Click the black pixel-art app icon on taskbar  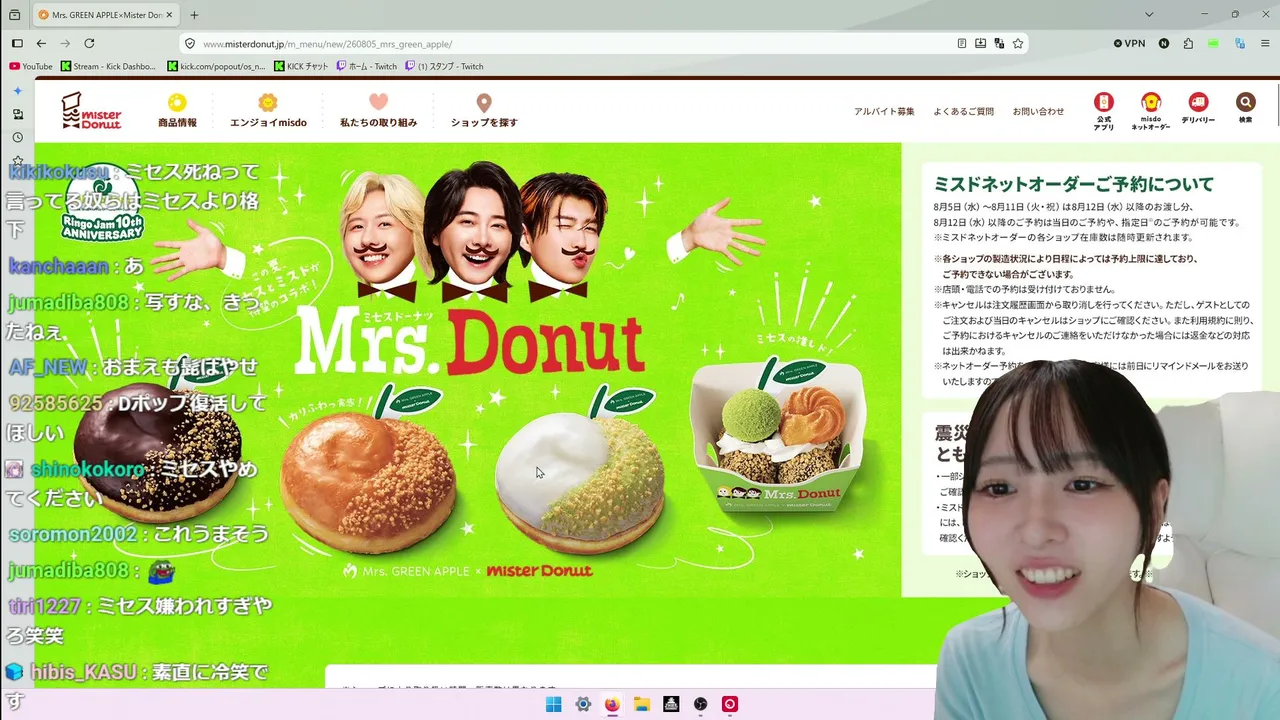pos(671,704)
